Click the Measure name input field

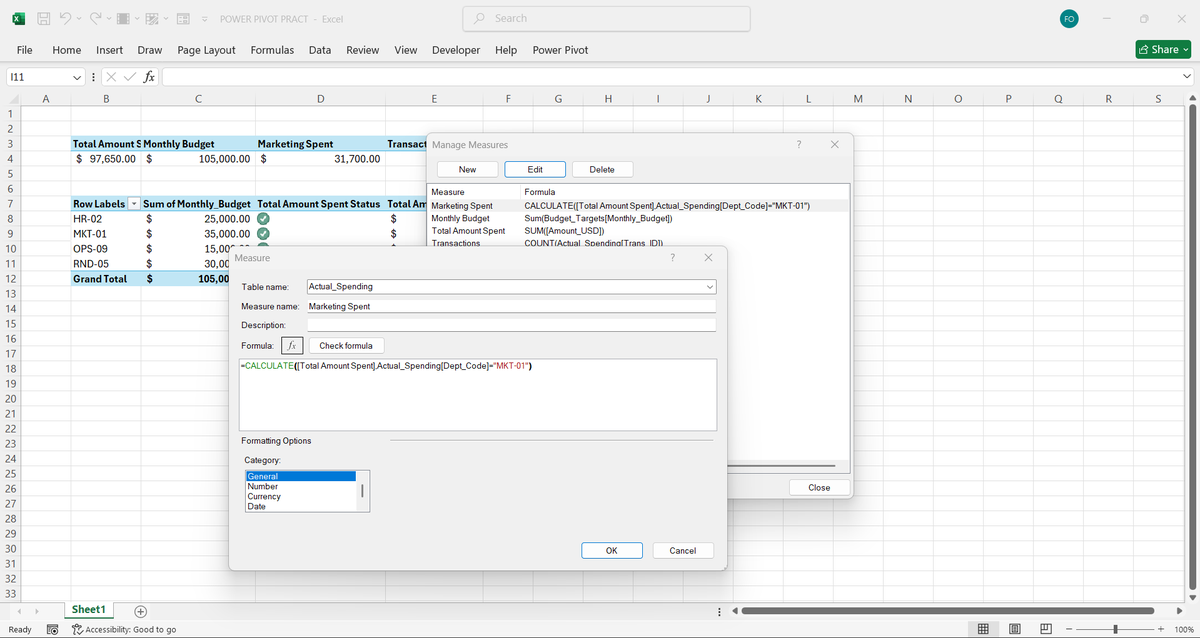512,306
